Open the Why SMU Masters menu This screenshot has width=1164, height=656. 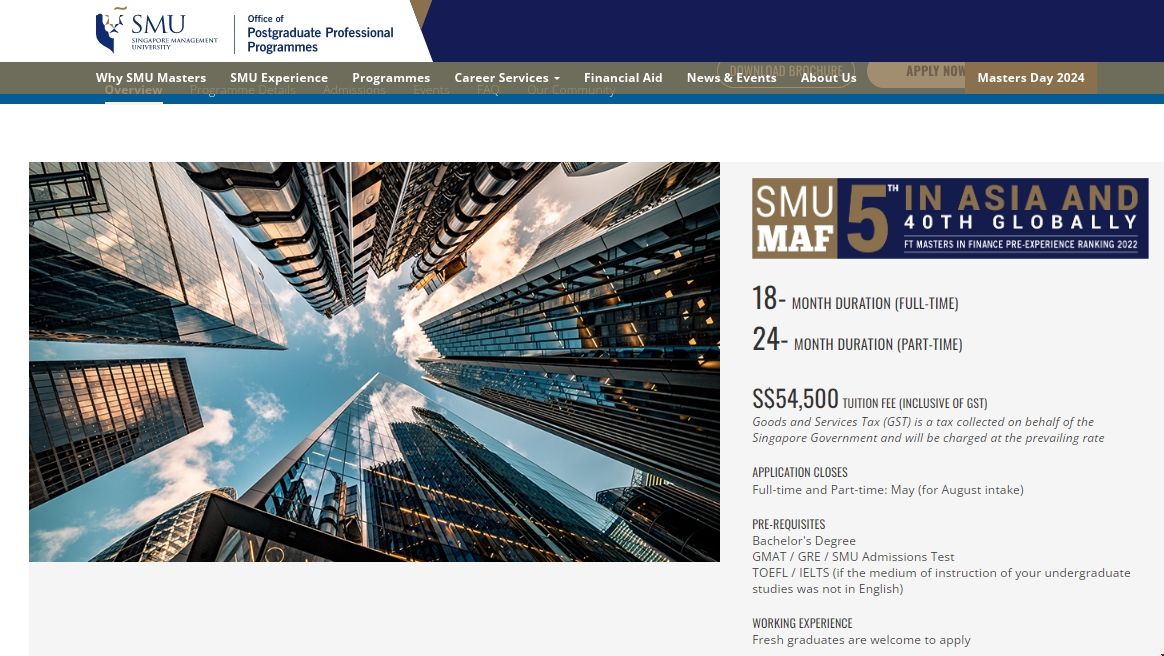[x=151, y=77]
